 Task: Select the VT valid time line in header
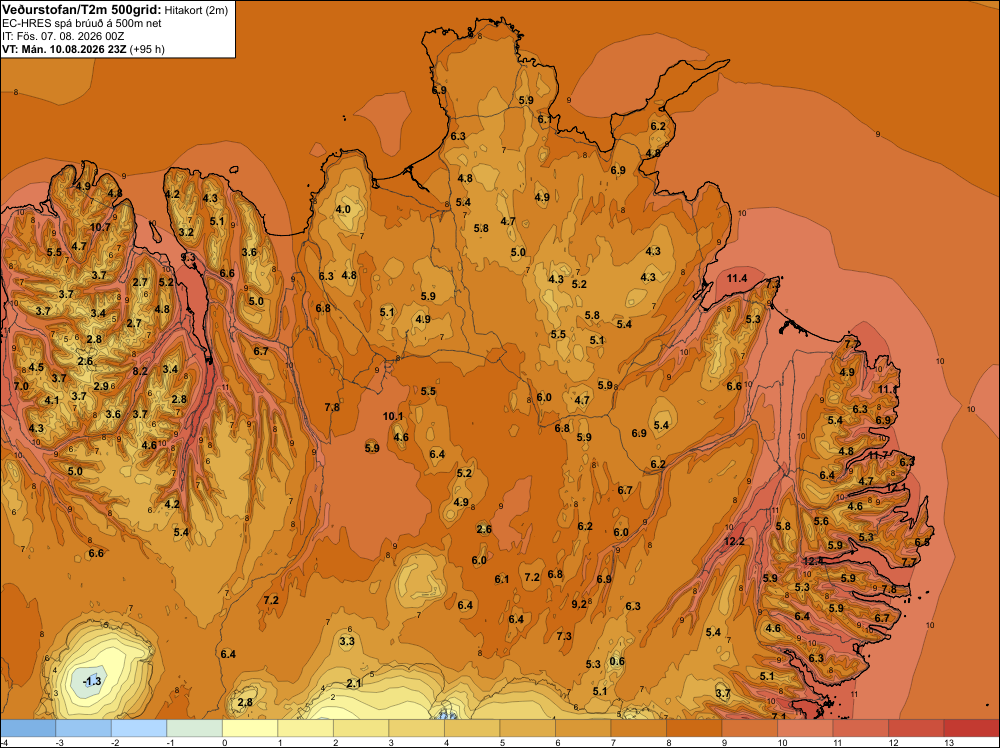pyautogui.click(x=84, y=49)
